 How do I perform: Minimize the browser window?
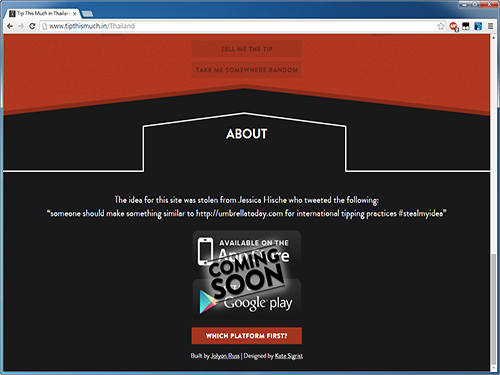click(464, 4)
